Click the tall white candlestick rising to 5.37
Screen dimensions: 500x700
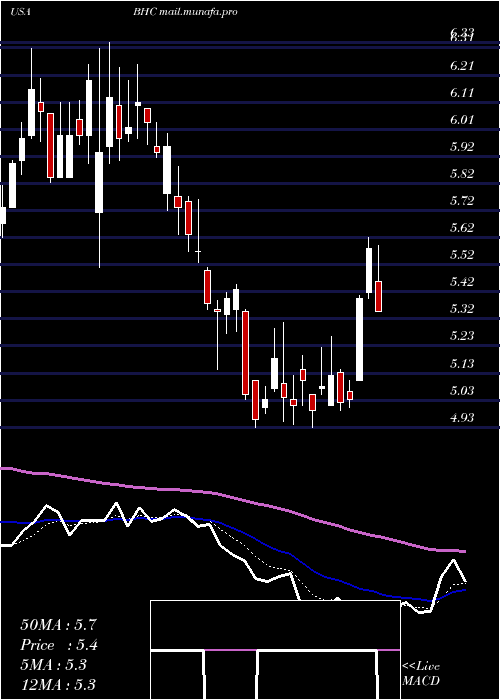[x=359, y=339]
